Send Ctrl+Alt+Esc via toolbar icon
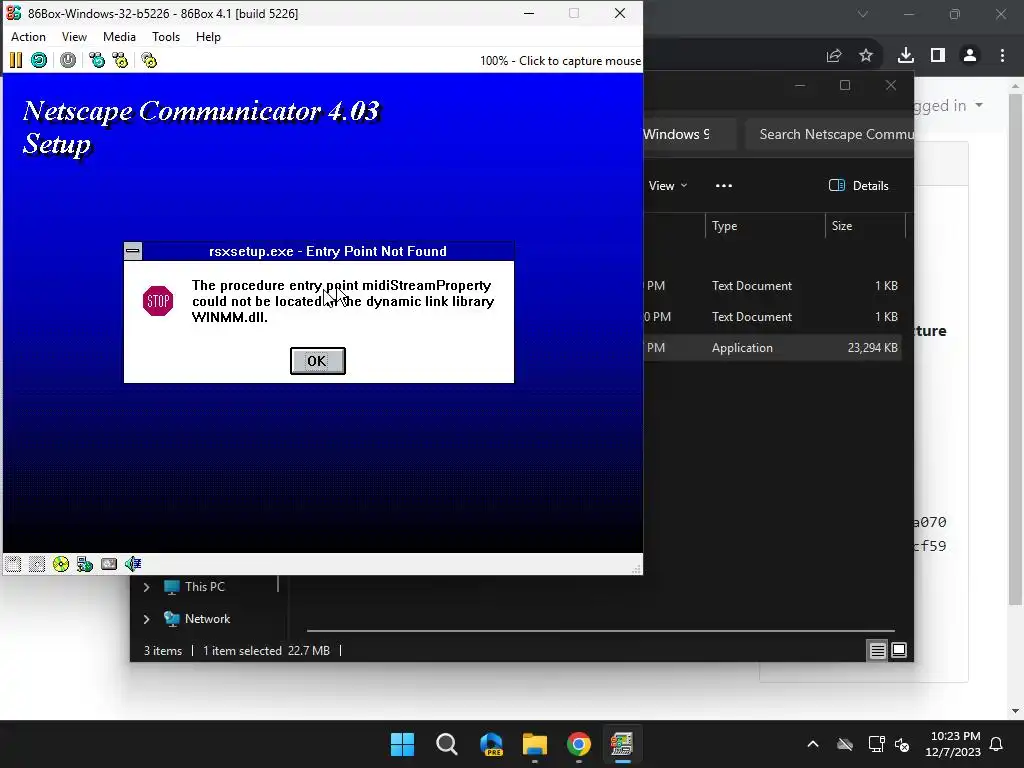 point(120,61)
